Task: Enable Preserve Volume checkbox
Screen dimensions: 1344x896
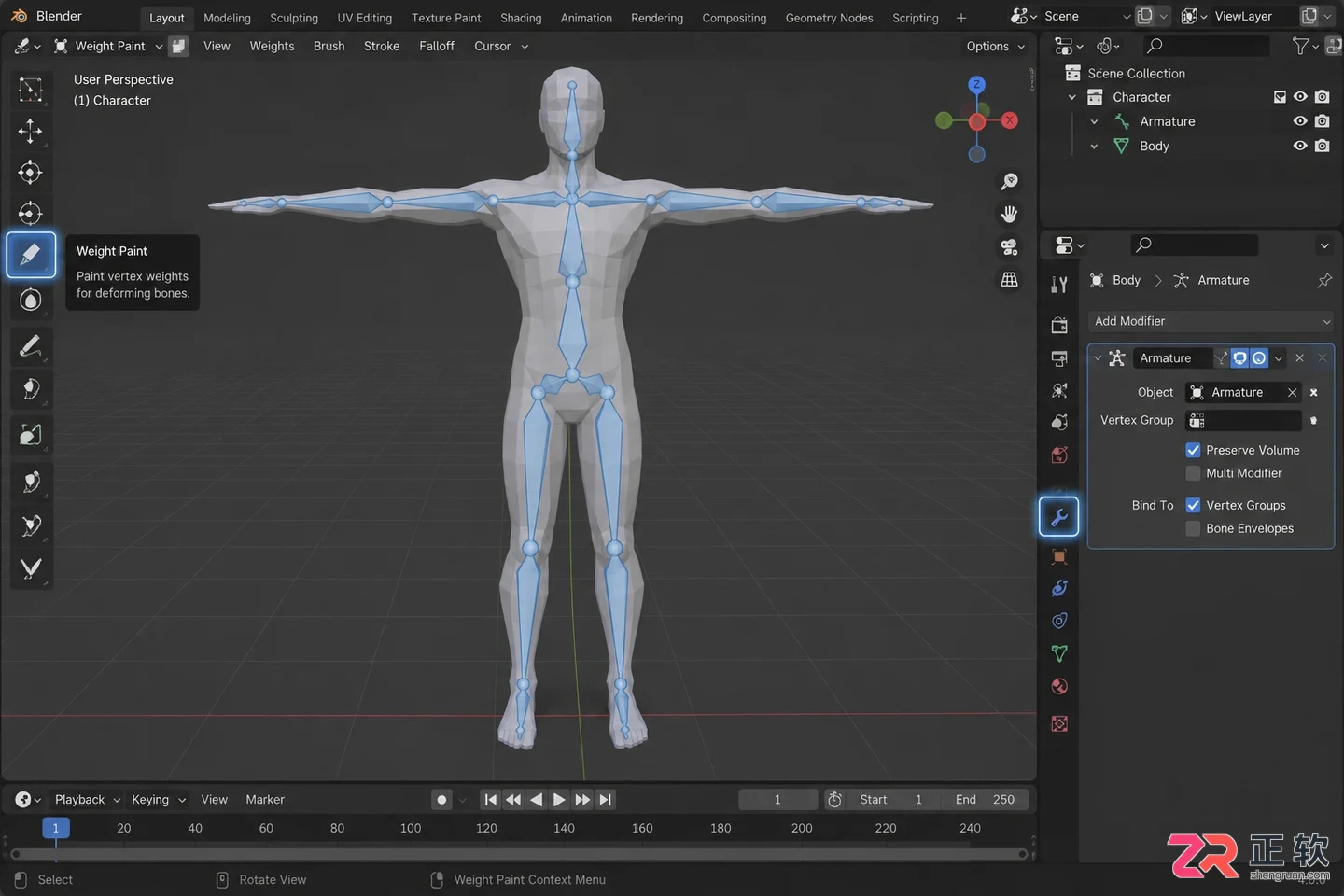Action: (x=1193, y=450)
